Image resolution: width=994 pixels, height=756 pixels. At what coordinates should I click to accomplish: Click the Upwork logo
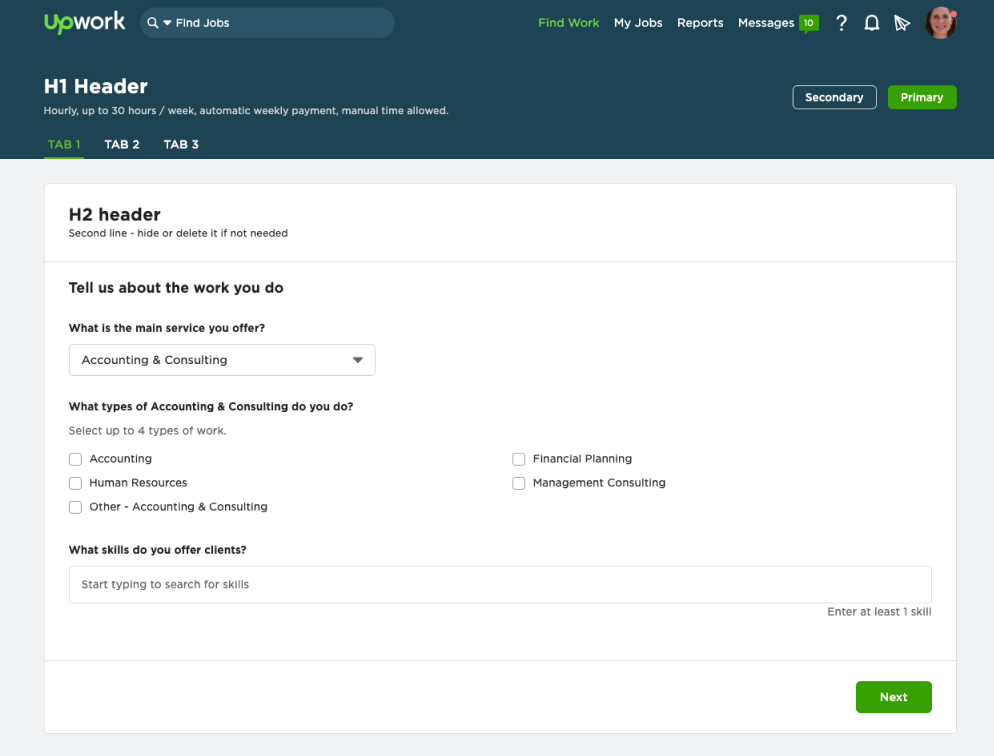85,23
